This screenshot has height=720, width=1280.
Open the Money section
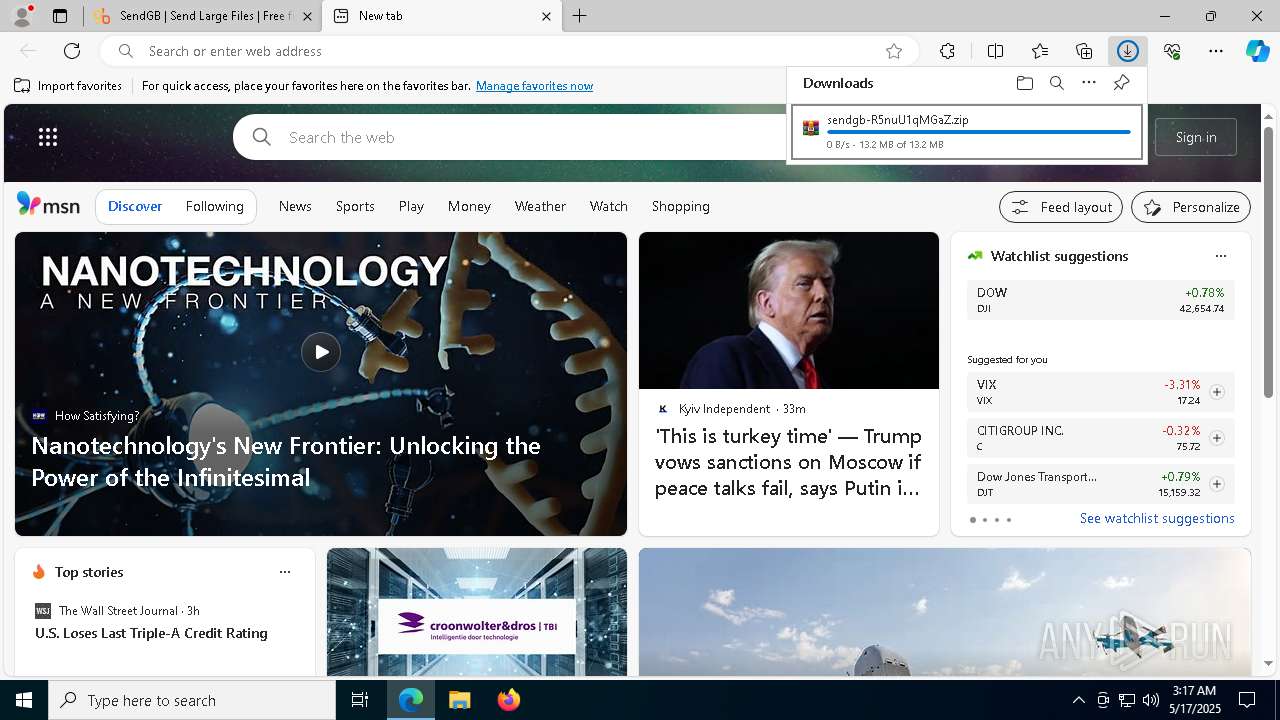[x=469, y=206]
